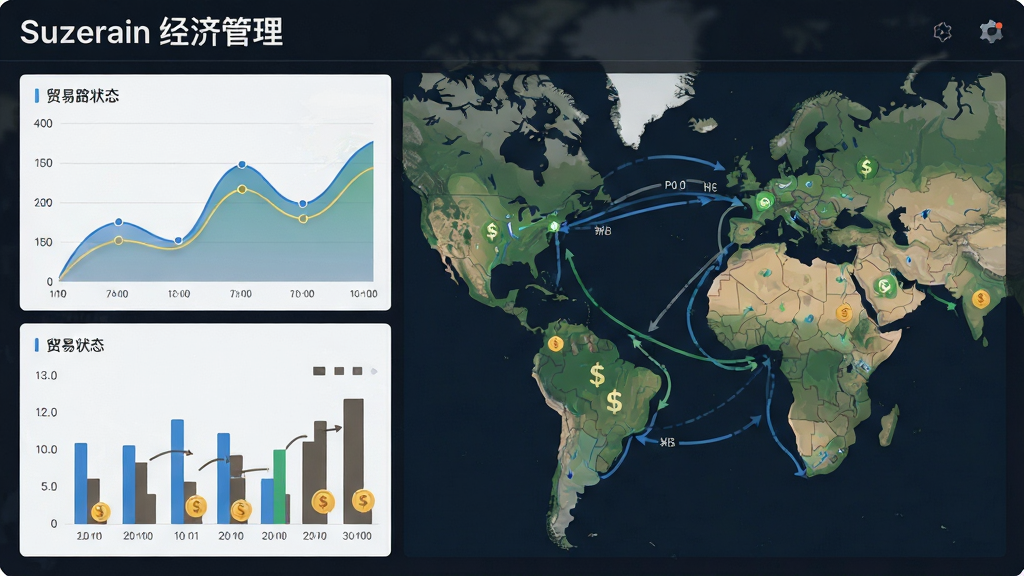Click the gold coin above the 30100 label
The image size is (1024, 576).
click(x=363, y=501)
